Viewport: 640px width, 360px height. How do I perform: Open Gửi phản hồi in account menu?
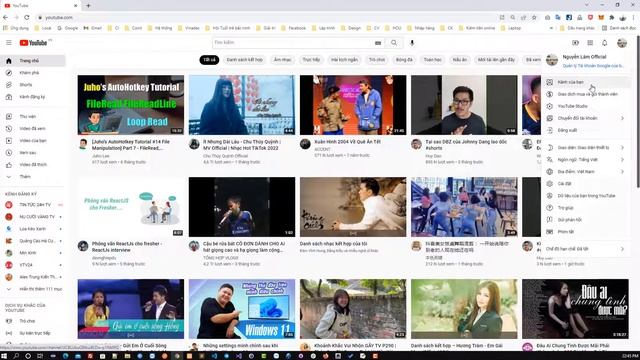click(x=586, y=220)
